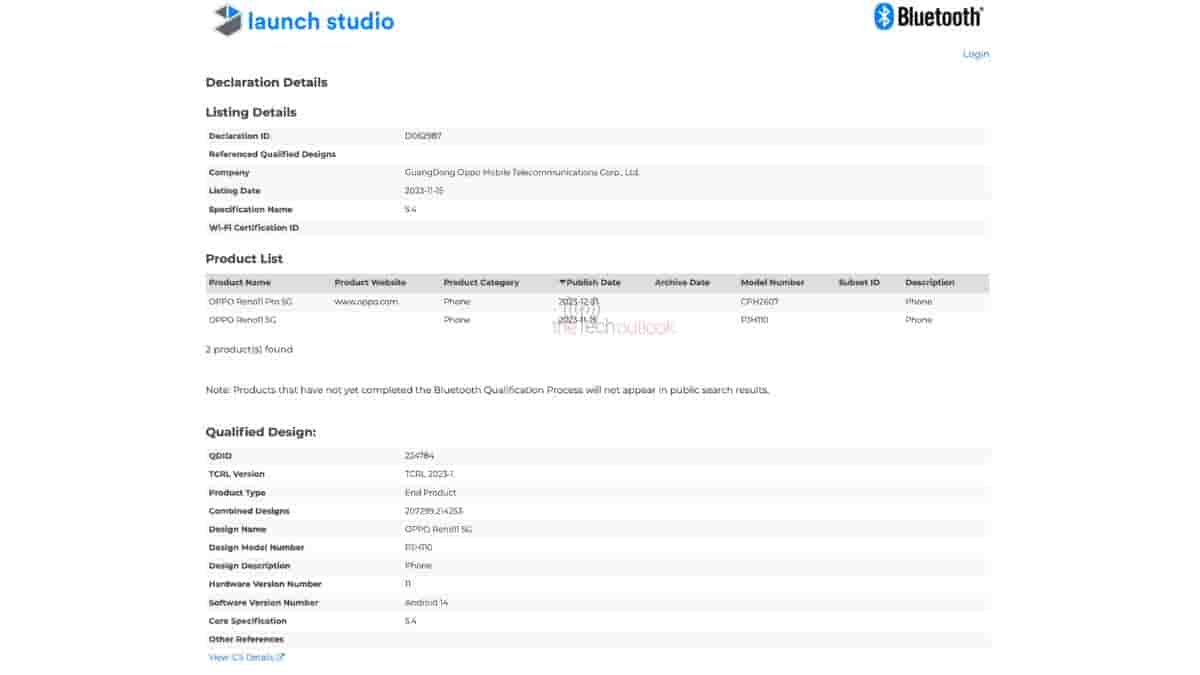
Task: Open the Login link
Action: pyautogui.click(x=975, y=54)
